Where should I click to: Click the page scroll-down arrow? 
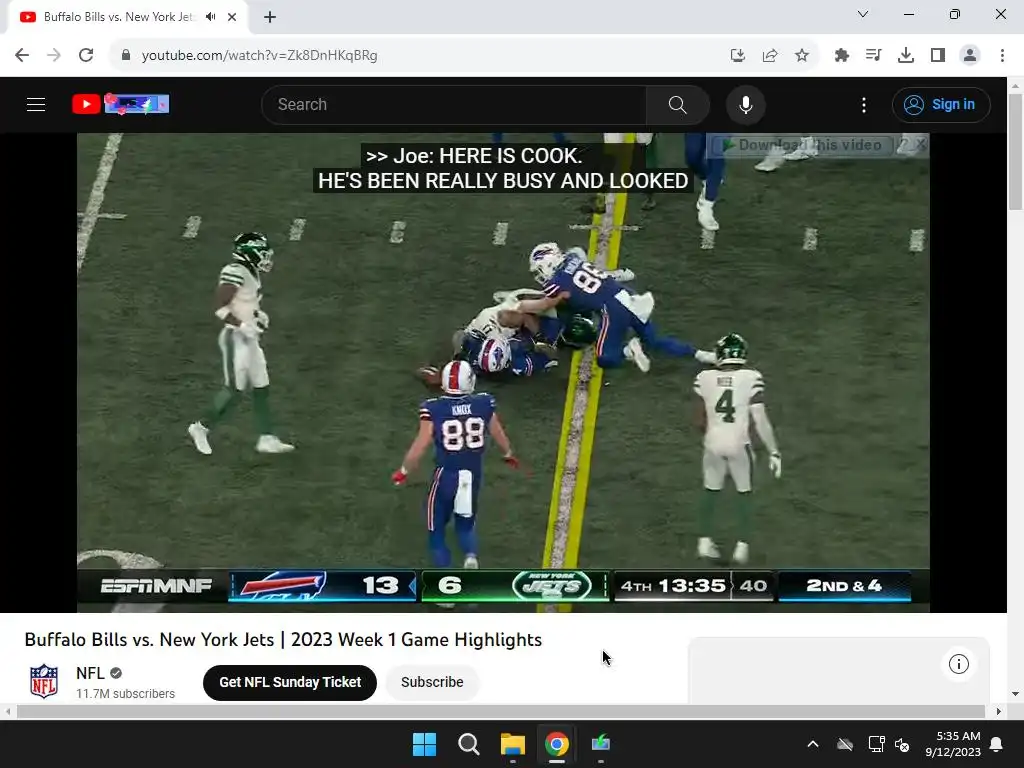[1015, 694]
